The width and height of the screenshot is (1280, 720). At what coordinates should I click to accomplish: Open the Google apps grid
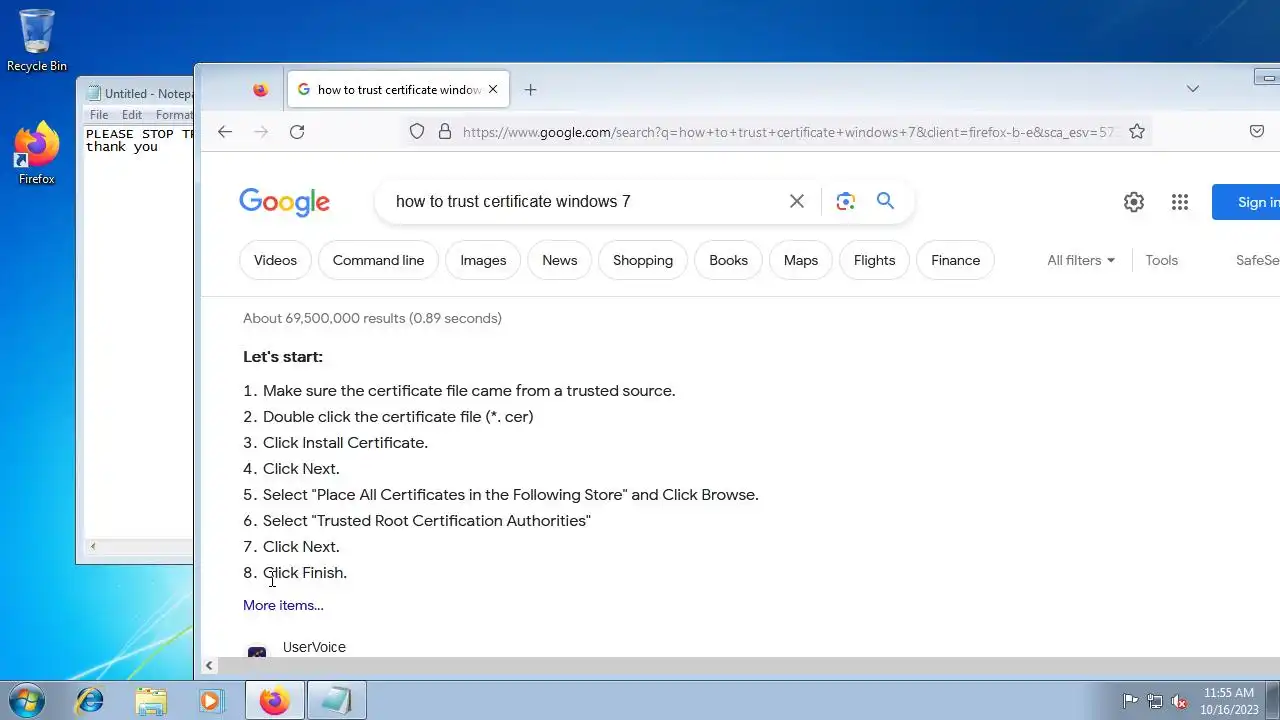[x=1180, y=202]
